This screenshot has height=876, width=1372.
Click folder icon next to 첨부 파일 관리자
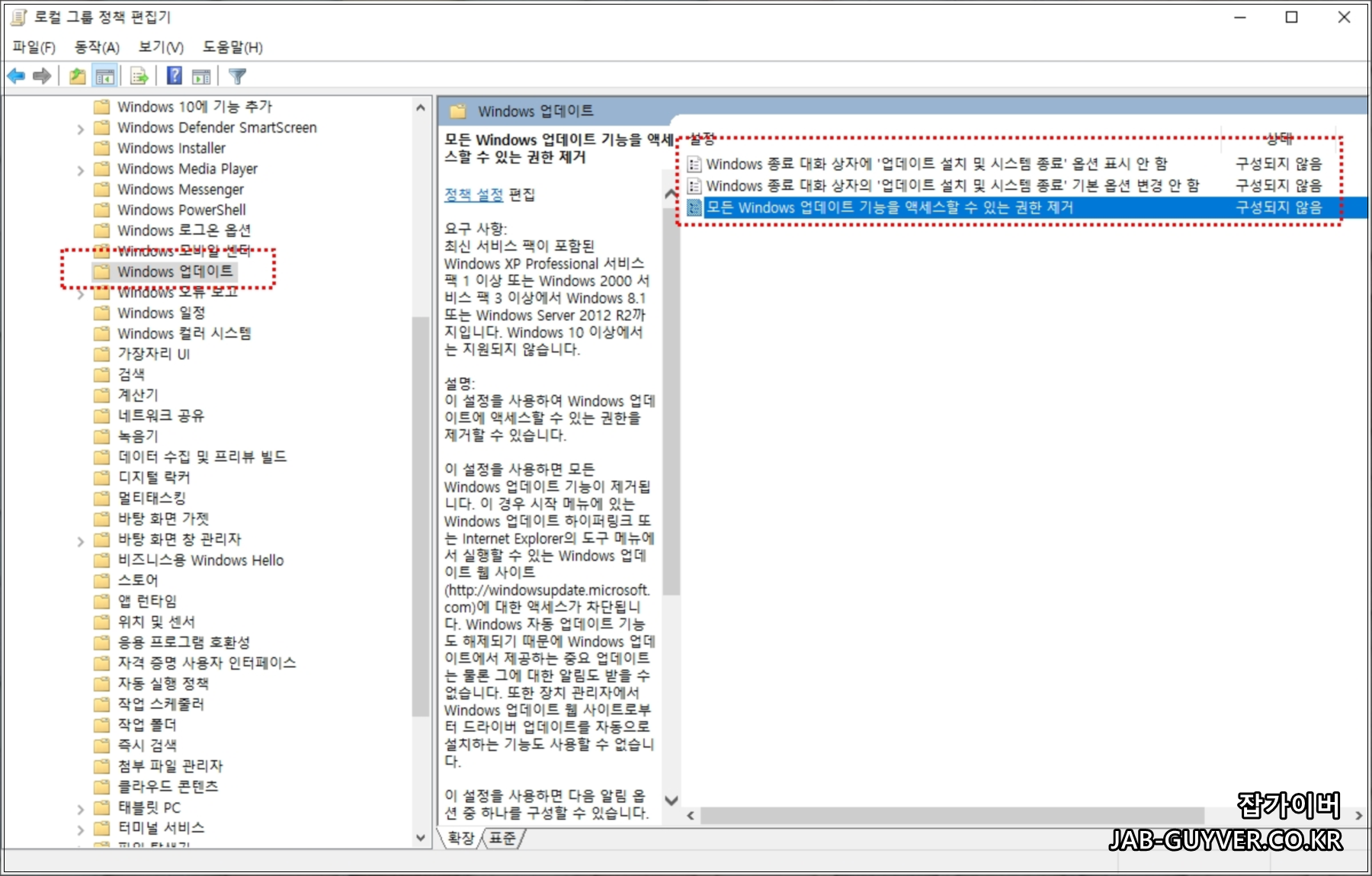click(x=101, y=765)
